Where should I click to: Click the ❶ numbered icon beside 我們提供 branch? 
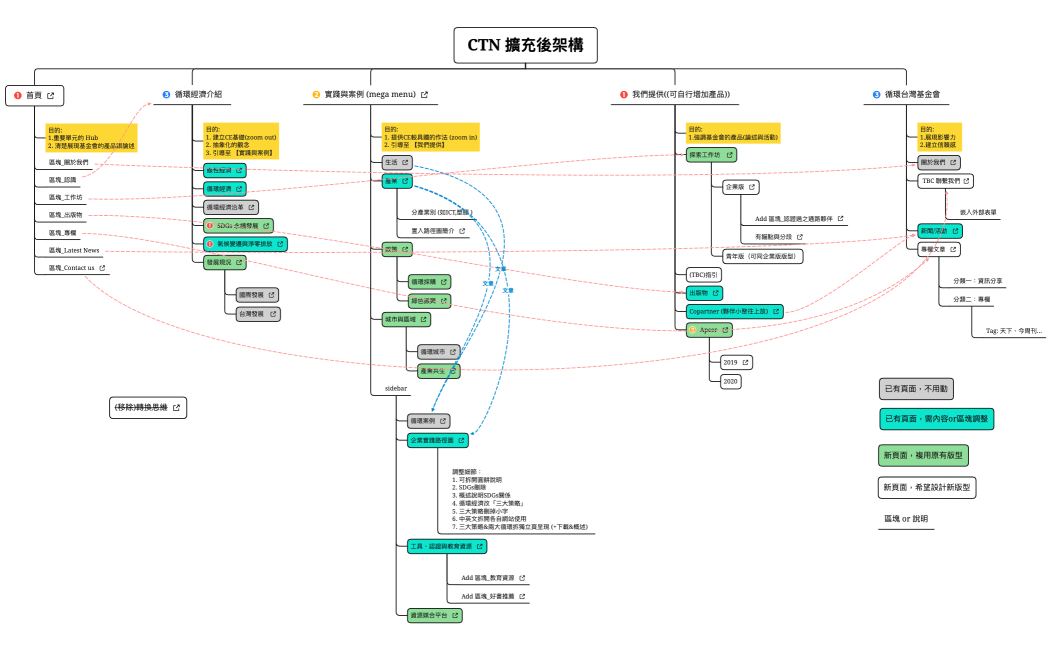(623, 95)
